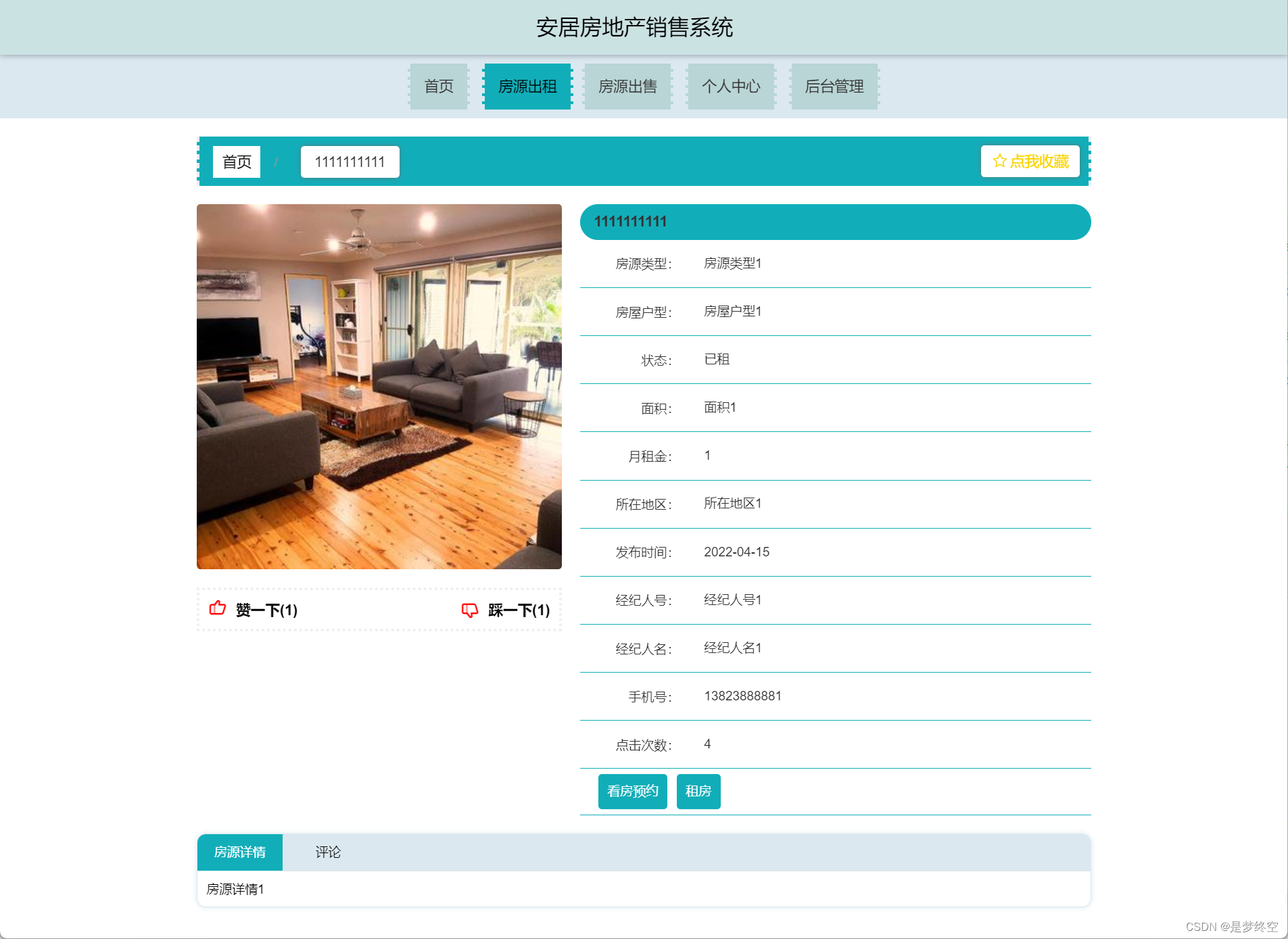Click the 点我收藏 text to favorite the listing
Image resolution: width=1288 pixels, height=939 pixels.
(x=1039, y=161)
